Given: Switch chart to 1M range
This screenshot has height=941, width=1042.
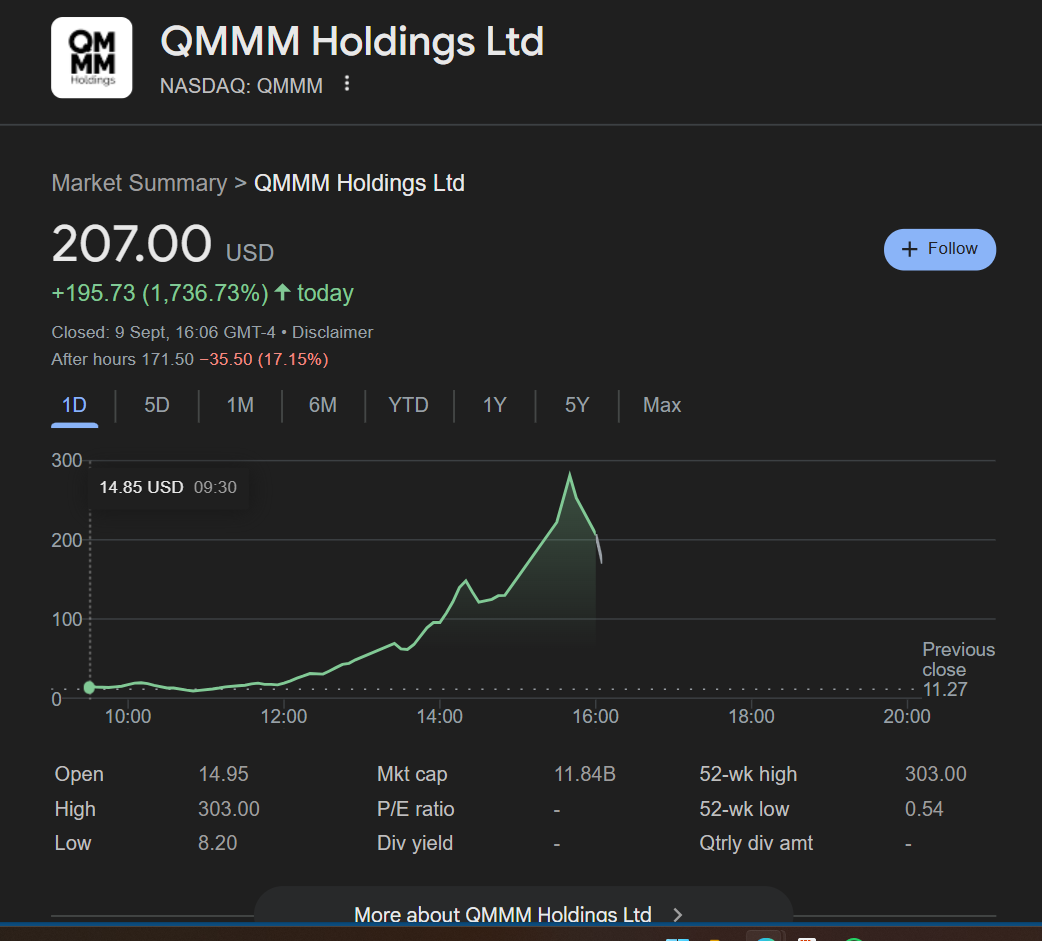Looking at the screenshot, I should pos(240,405).
